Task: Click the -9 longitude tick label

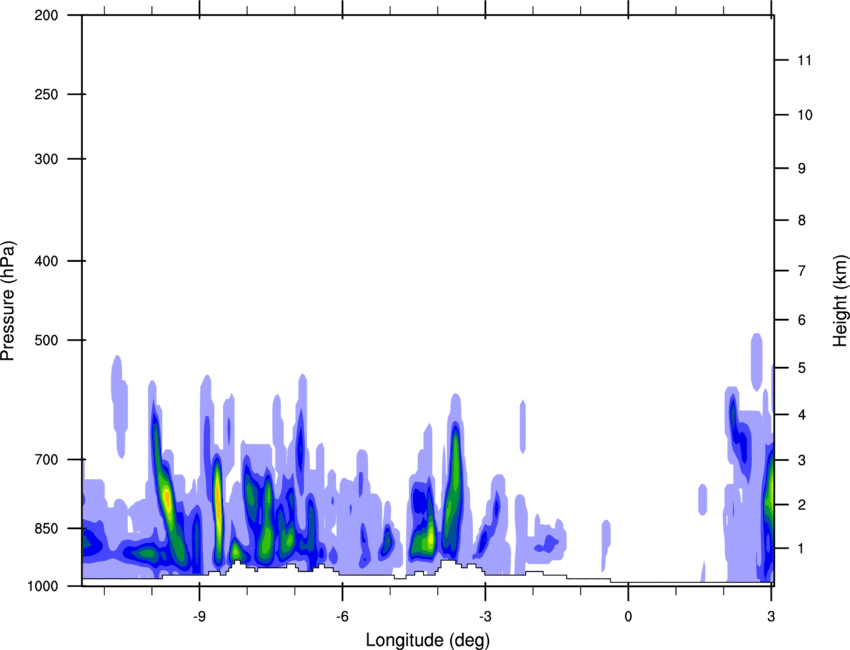Action: click(x=199, y=617)
